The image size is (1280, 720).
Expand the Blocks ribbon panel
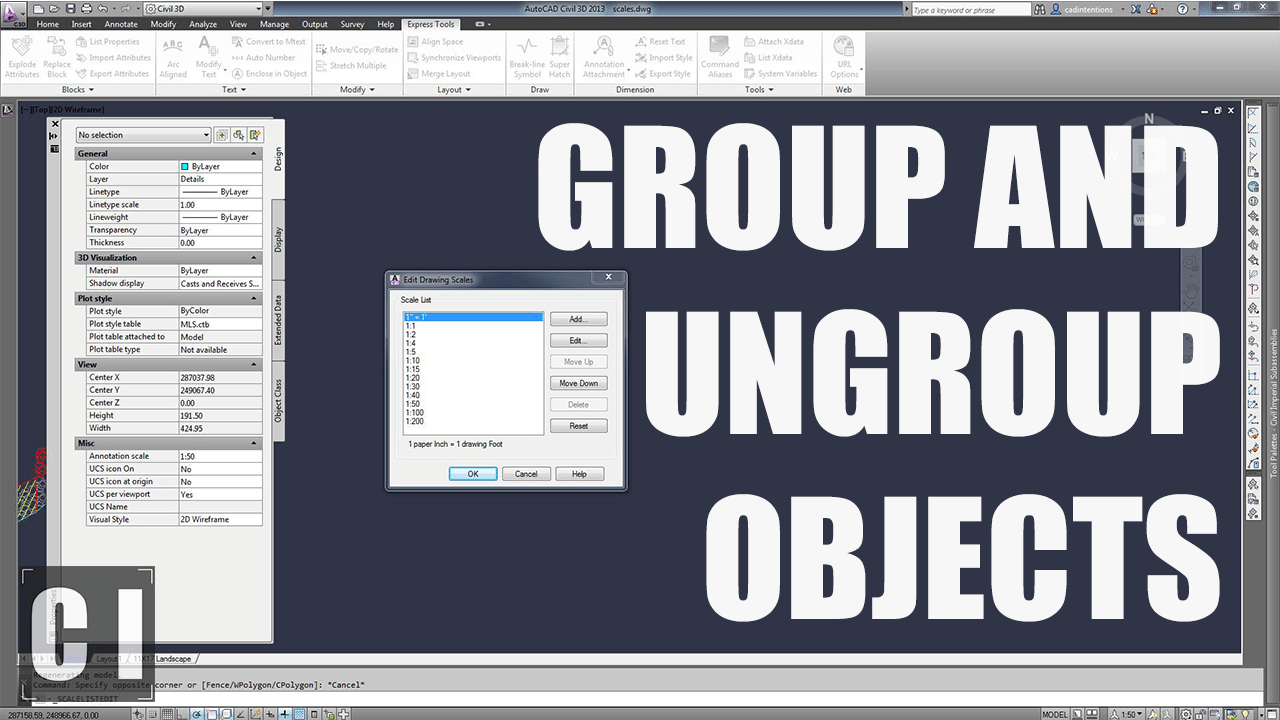79,89
